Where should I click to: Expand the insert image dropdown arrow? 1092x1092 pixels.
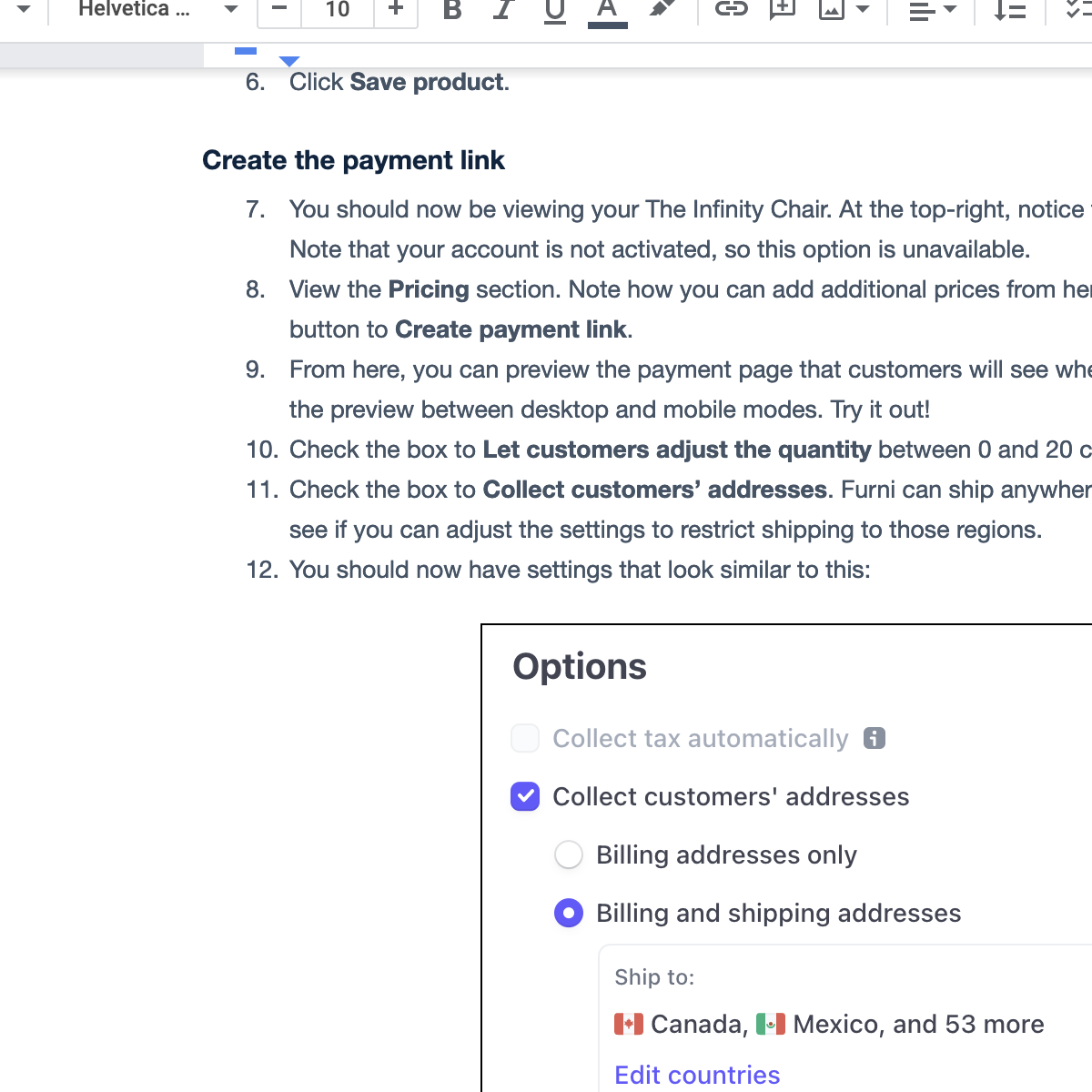862,9
